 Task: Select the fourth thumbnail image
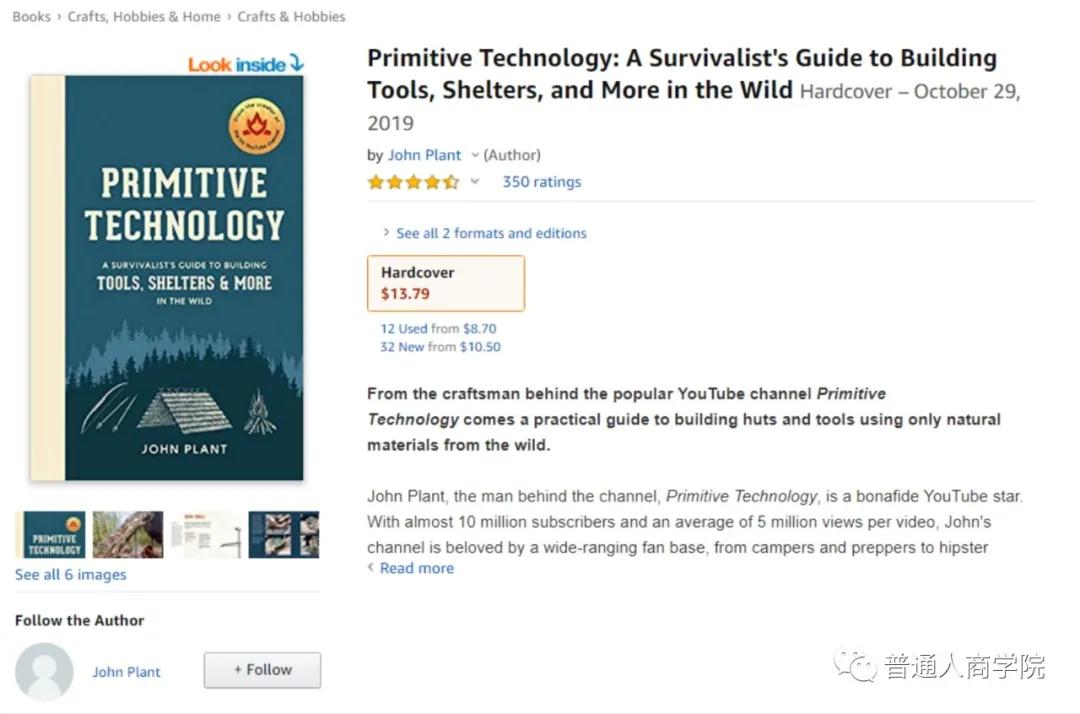pyautogui.click(x=283, y=535)
